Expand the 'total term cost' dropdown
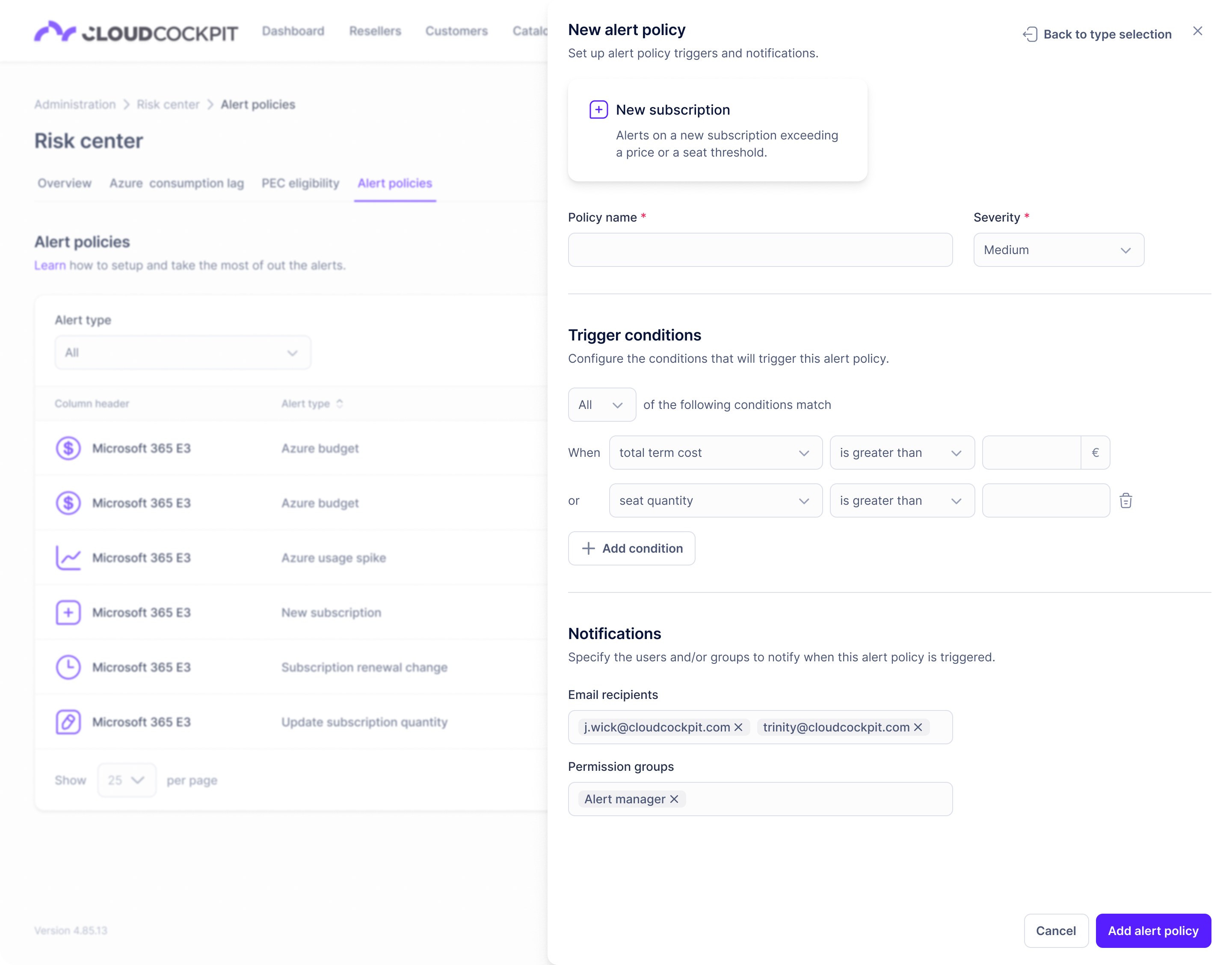This screenshot has height=965, width=1232. (x=715, y=453)
